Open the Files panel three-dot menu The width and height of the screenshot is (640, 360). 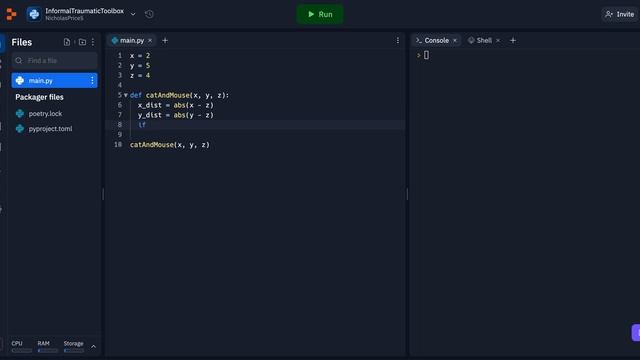93,42
